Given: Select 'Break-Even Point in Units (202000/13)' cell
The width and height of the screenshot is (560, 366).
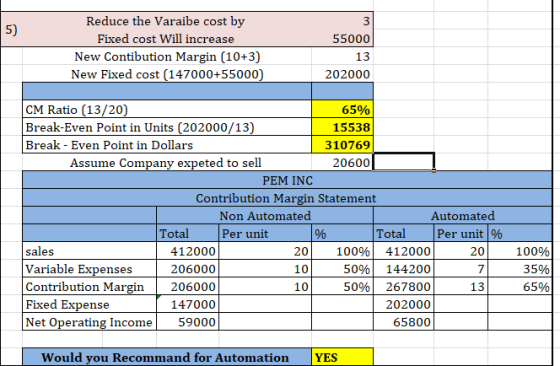Looking at the screenshot, I should 167,127.
